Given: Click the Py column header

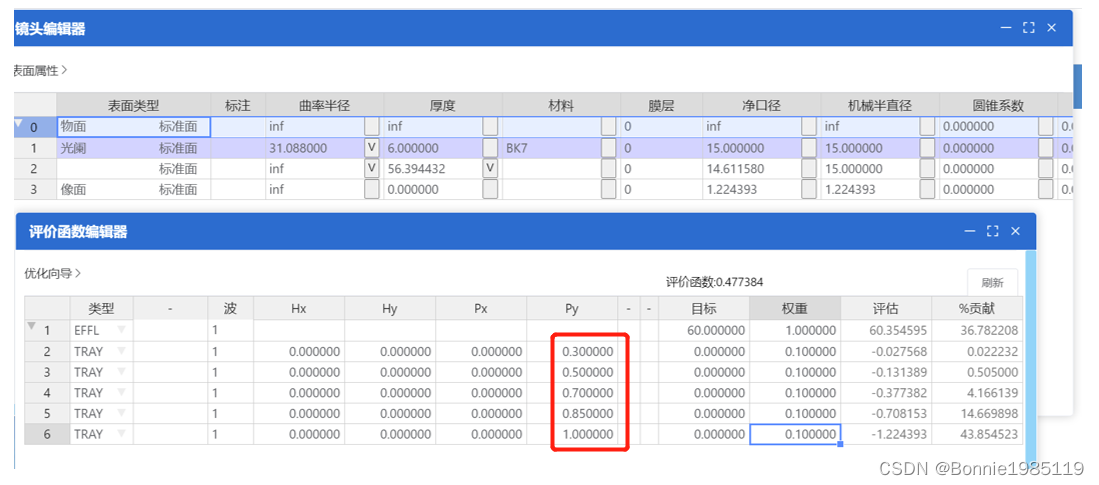Looking at the screenshot, I should [x=572, y=308].
